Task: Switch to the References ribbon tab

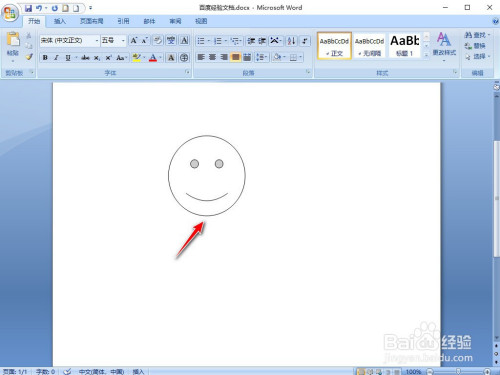Action: 123,21
